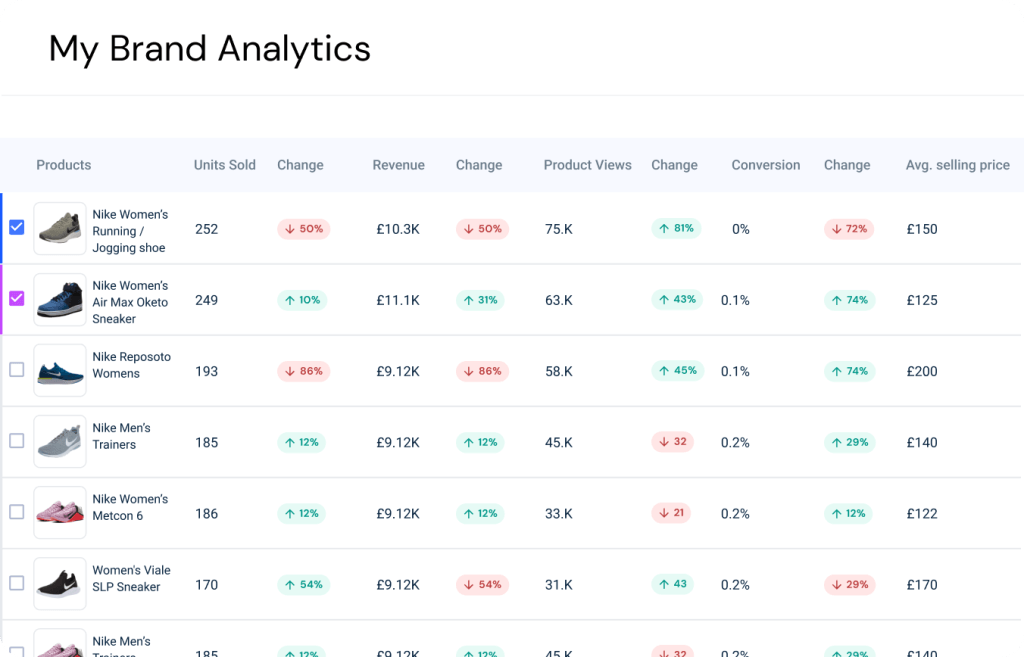
Task: Click the green 12% revenue increase badge for Nike Men's Trainers
Action: click(482, 442)
